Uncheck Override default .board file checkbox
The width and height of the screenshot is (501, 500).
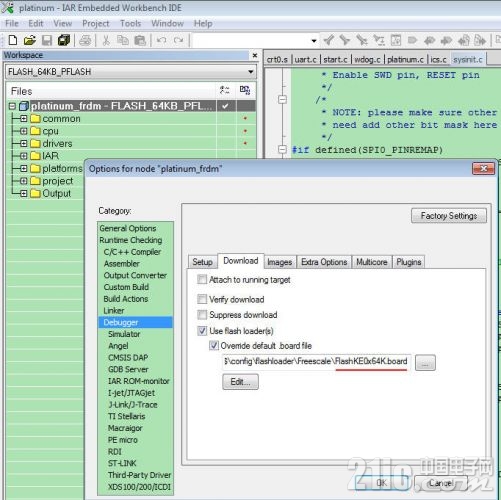[x=214, y=345]
